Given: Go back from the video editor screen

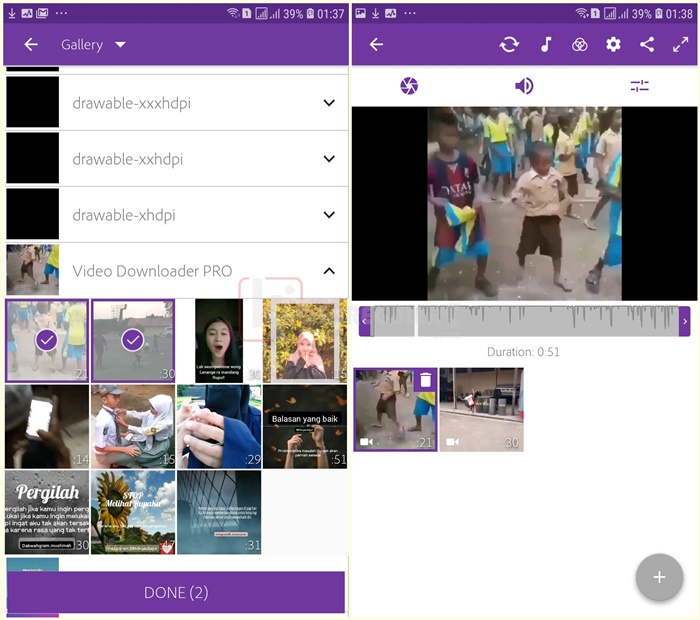Looking at the screenshot, I should (x=376, y=44).
